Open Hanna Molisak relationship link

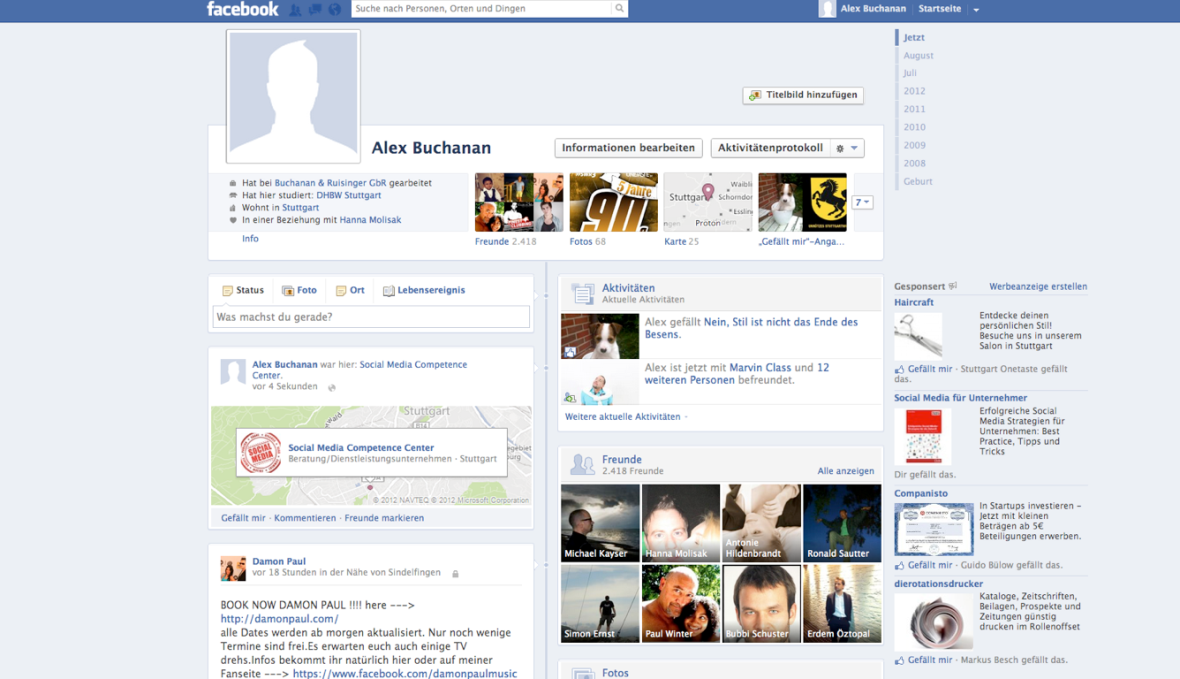pos(370,220)
